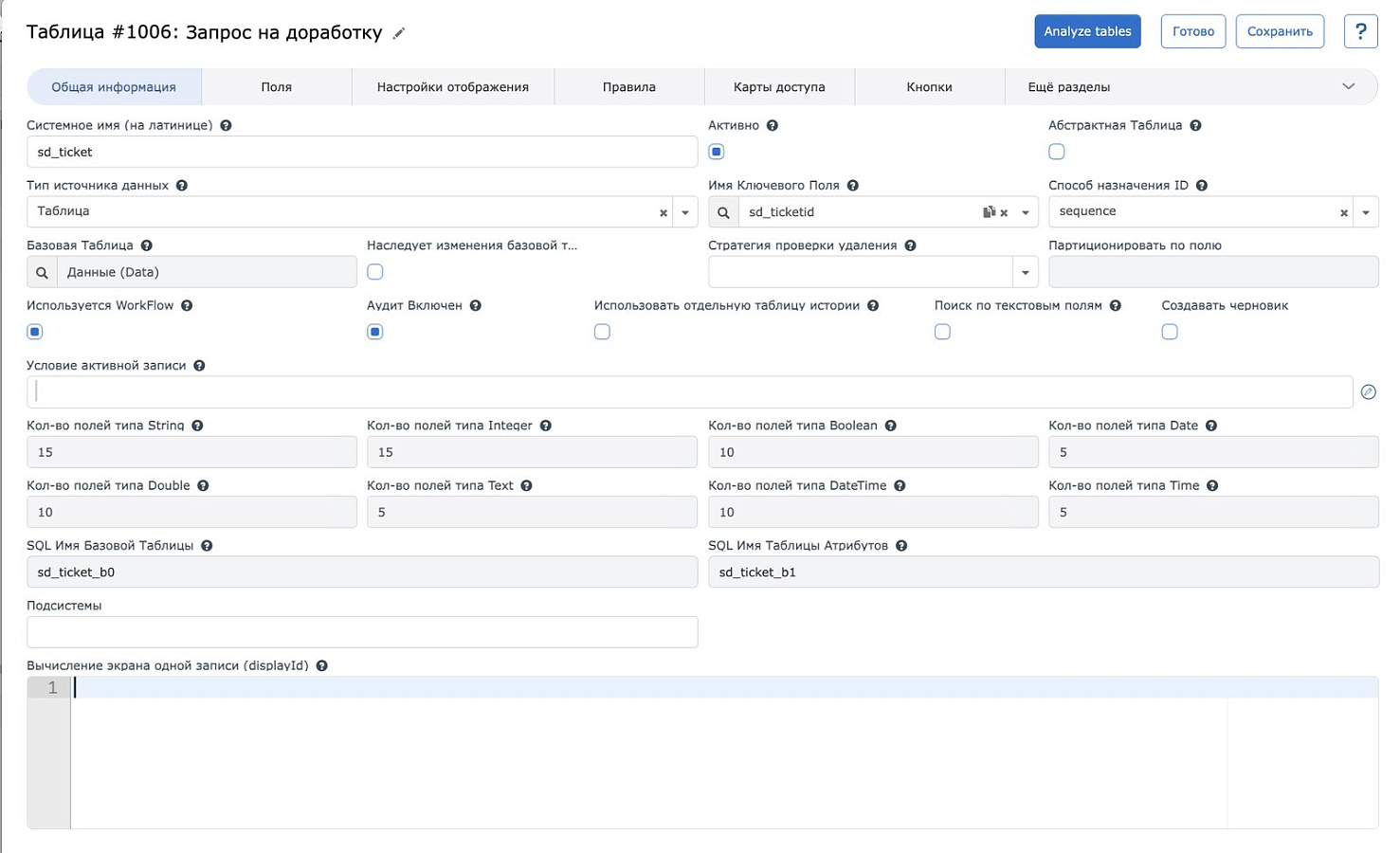Toggle the Активно checkbox
This screenshot has width=1400, height=853.
coord(717,152)
